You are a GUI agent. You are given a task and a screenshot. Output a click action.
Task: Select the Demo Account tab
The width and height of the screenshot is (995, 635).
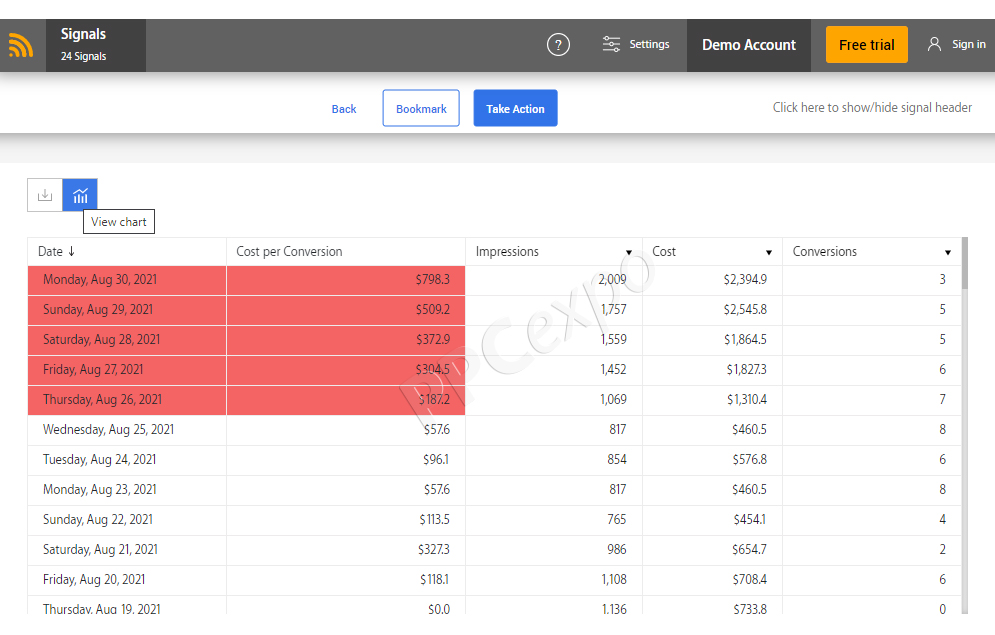(x=749, y=45)
